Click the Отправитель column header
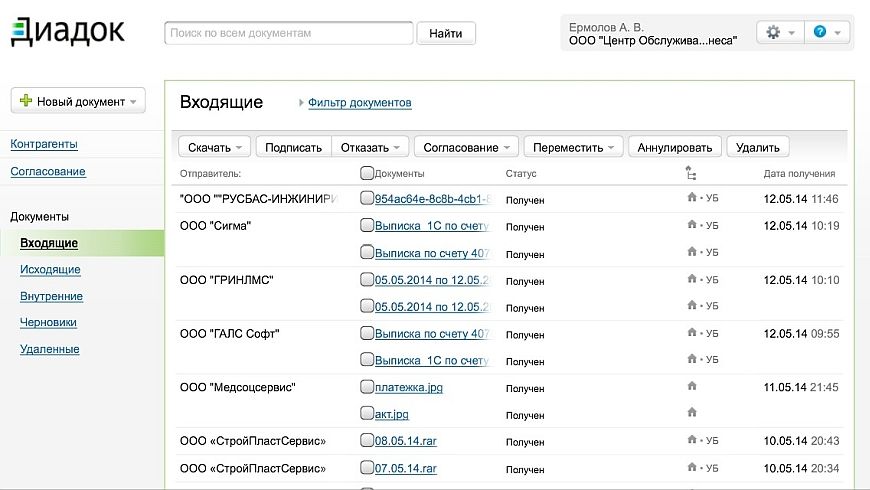 [210, 174]
